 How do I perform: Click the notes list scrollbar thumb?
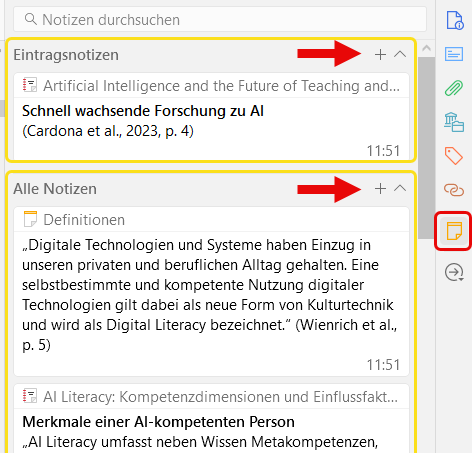426,148
